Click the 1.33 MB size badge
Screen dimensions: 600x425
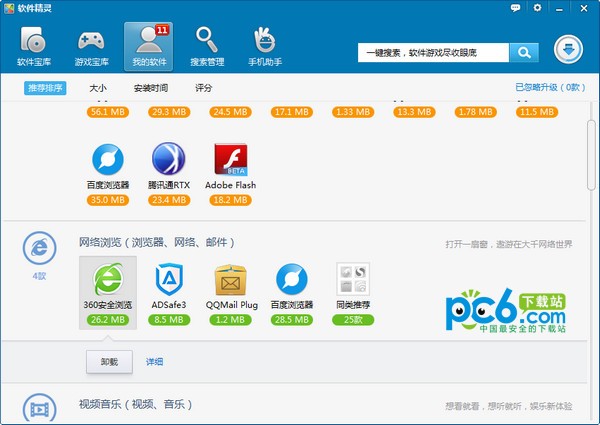[x=353, y=112]
